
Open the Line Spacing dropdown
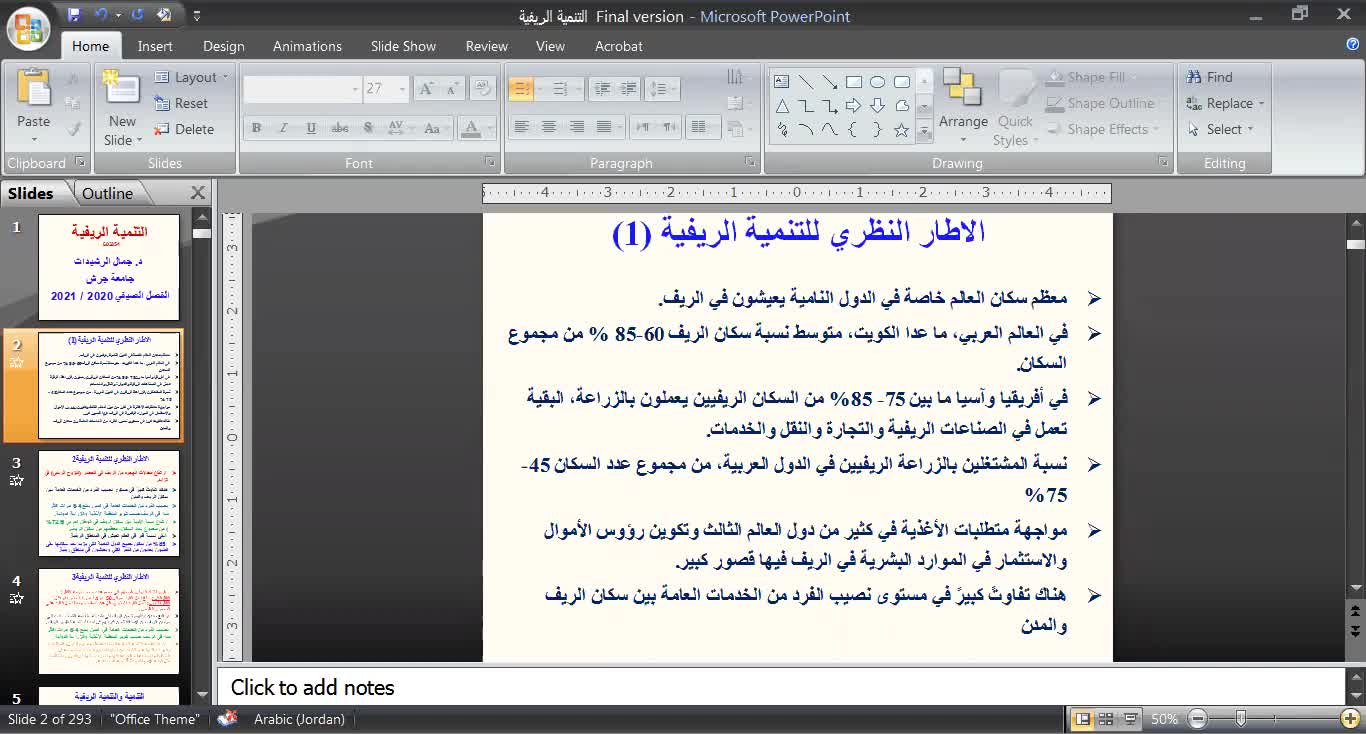click(664, 88)
